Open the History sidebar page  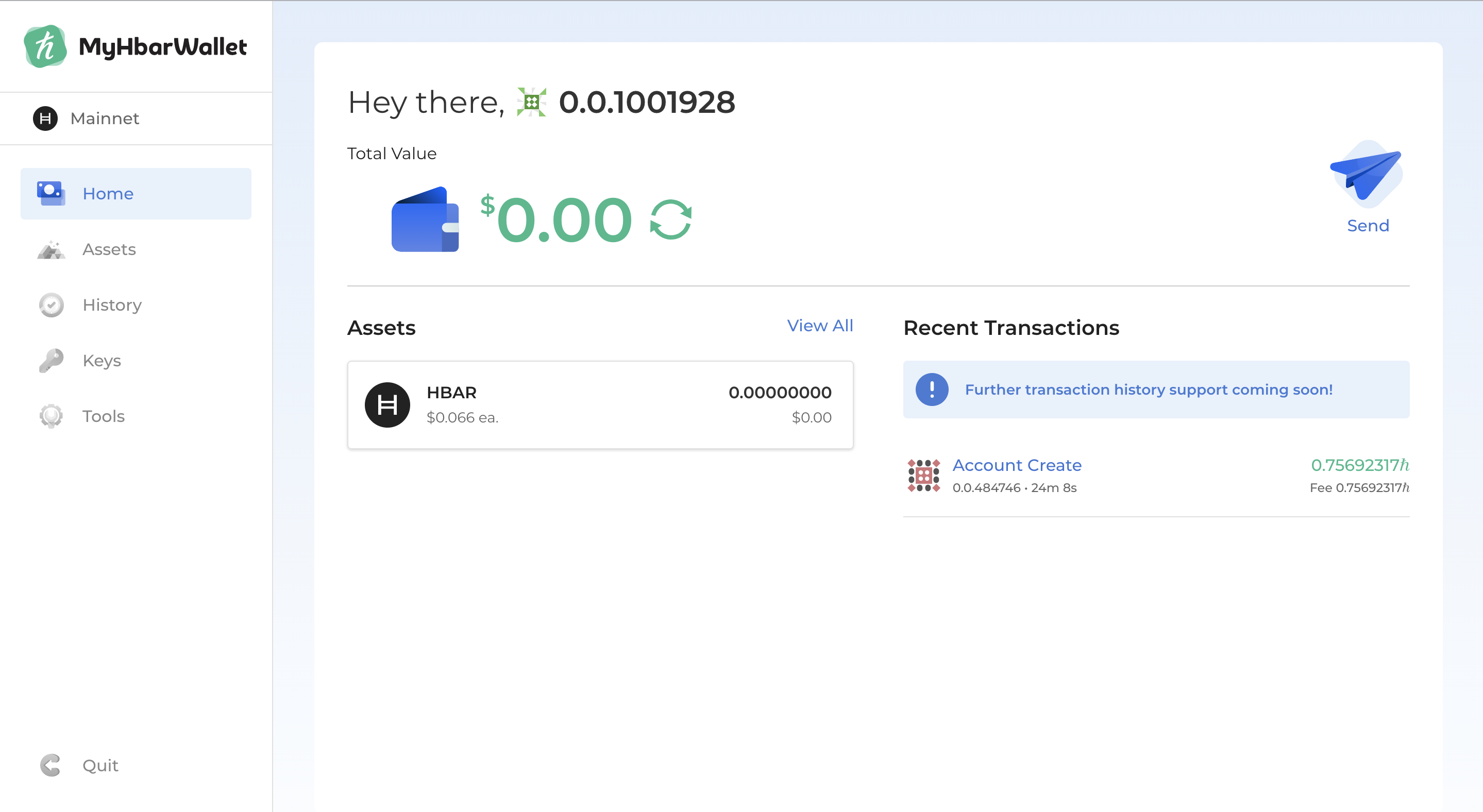(x=112, y=305)
